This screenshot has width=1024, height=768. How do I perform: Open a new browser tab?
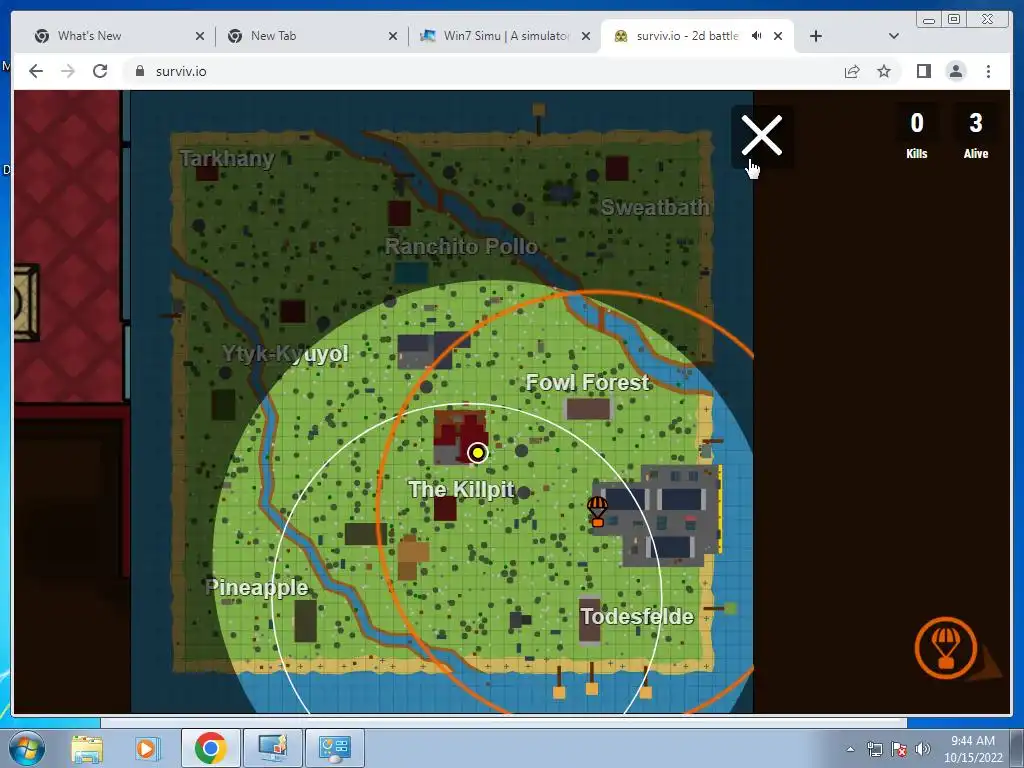(816, 36)
